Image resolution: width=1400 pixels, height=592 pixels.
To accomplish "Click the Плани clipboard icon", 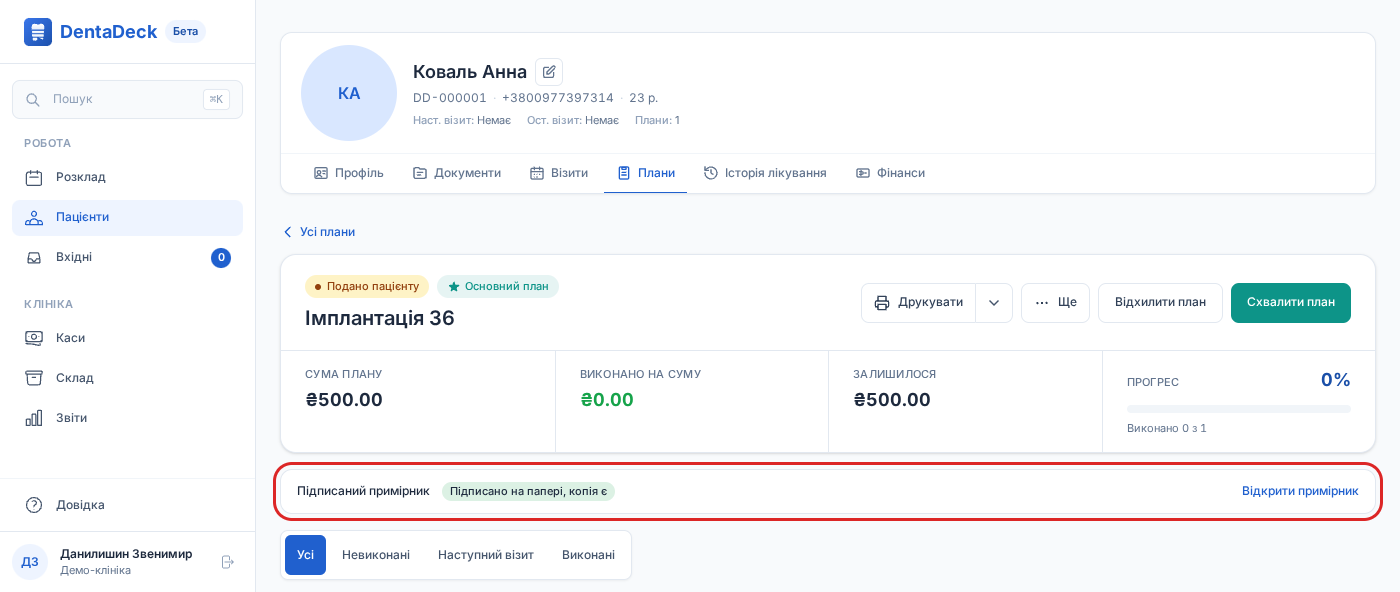I will click(x=624, y=173).
